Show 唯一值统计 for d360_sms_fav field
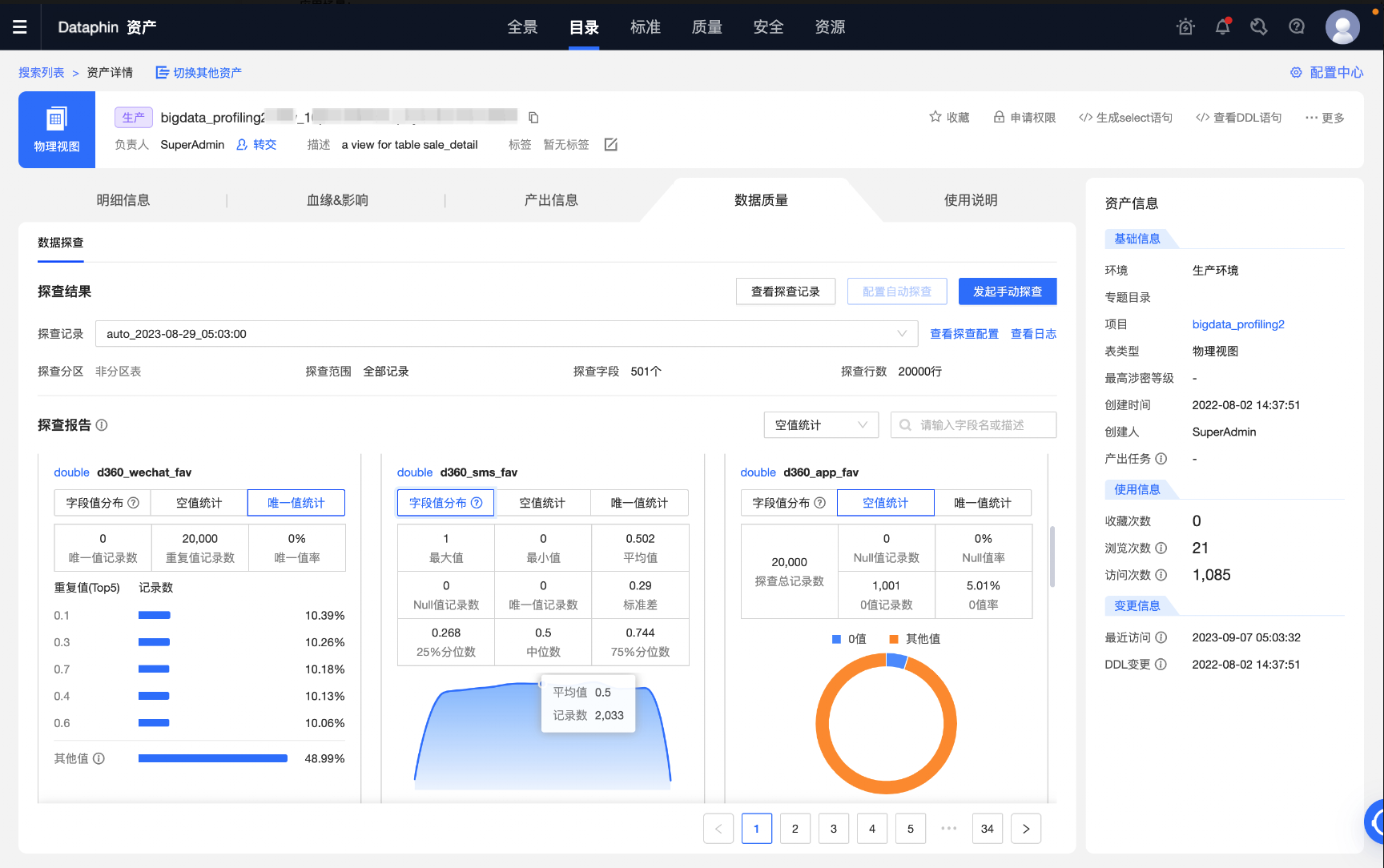Screen dimensions: 1384x868 [x=639, y=502]
